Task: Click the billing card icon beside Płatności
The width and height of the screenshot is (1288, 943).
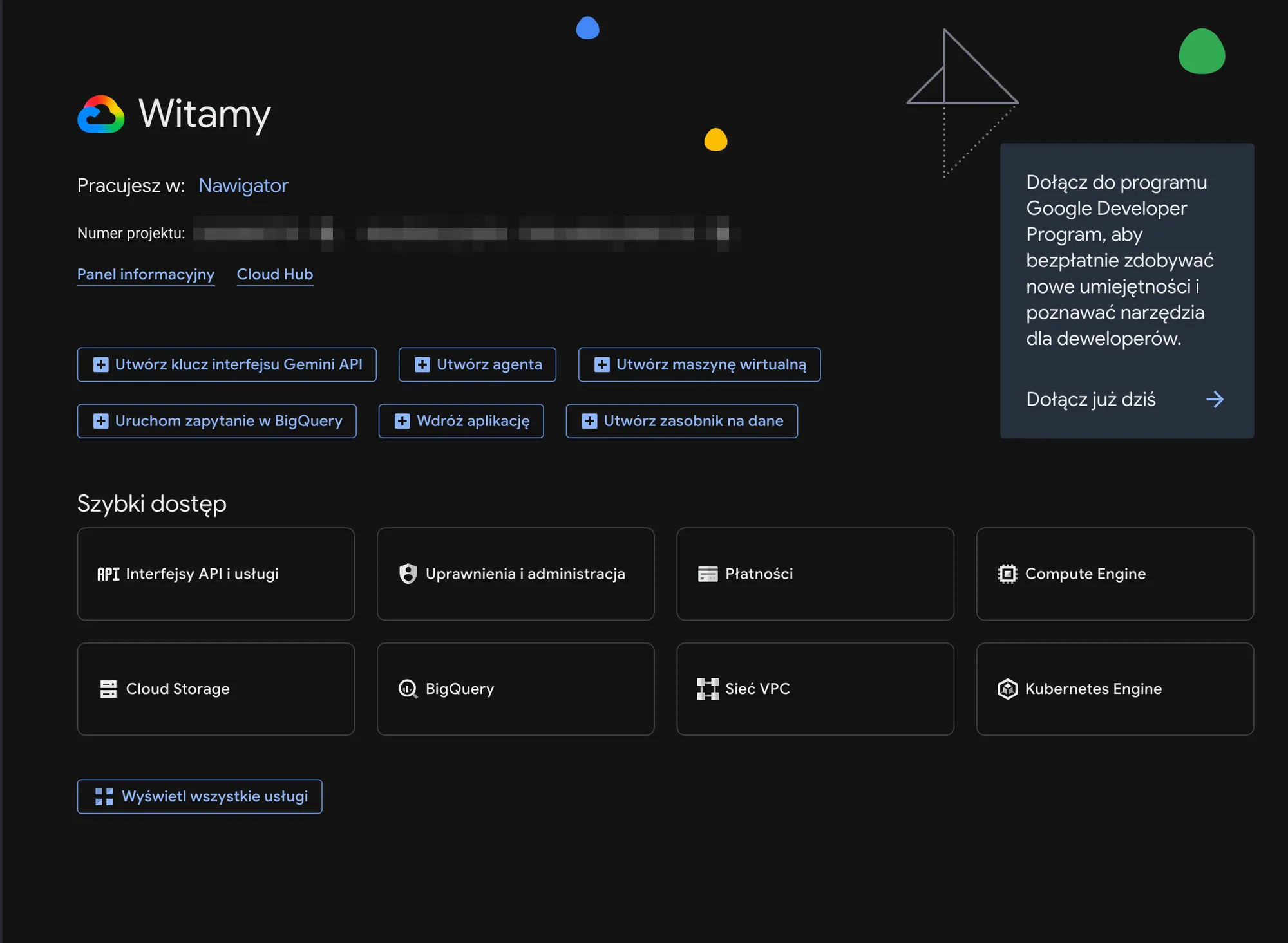Action: tap(708, 574)
